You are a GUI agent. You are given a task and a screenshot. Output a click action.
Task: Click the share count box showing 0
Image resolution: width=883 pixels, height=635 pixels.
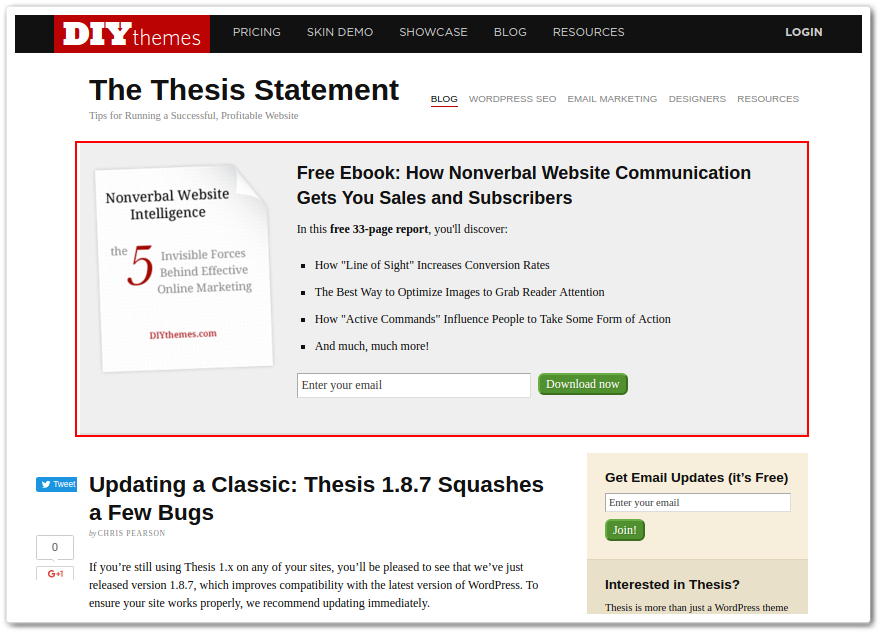[55, 547]
